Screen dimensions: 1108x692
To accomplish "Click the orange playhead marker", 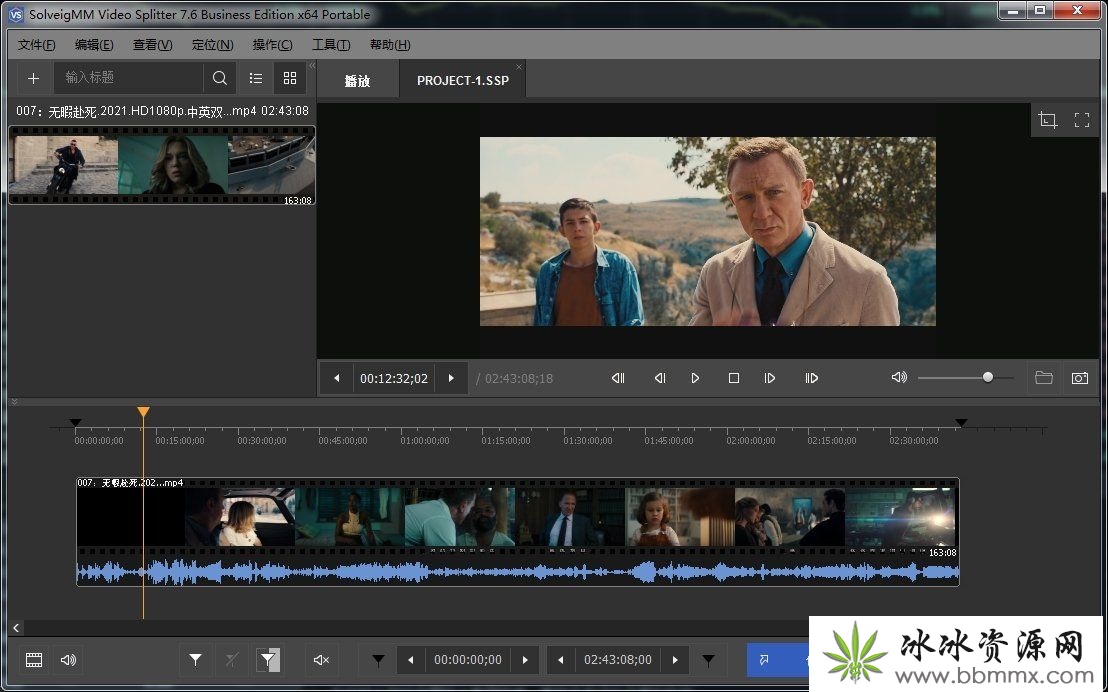I will (x=143, y=411).
